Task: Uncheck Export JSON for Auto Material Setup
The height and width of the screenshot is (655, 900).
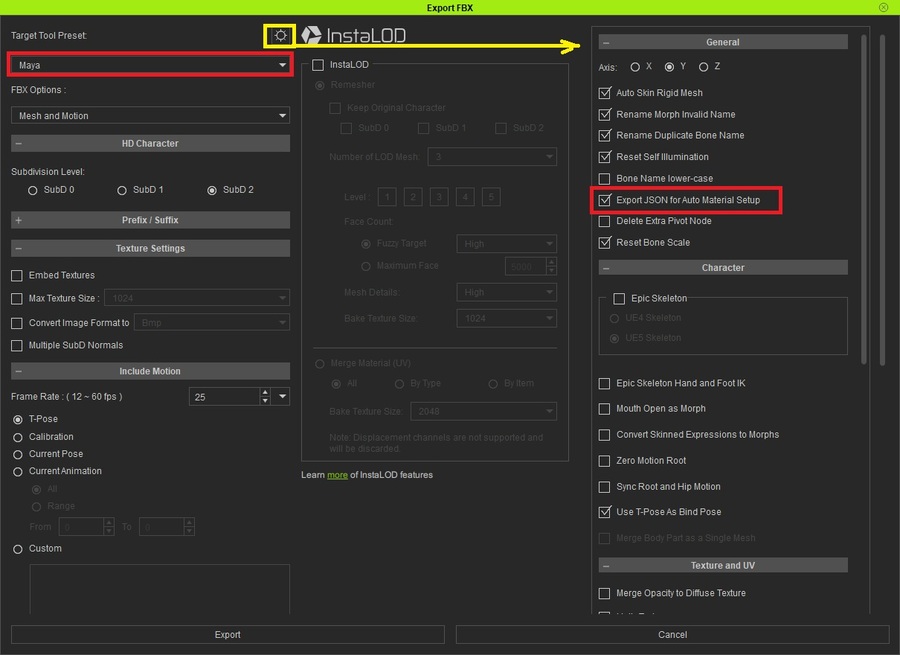Action: (604, 200)
